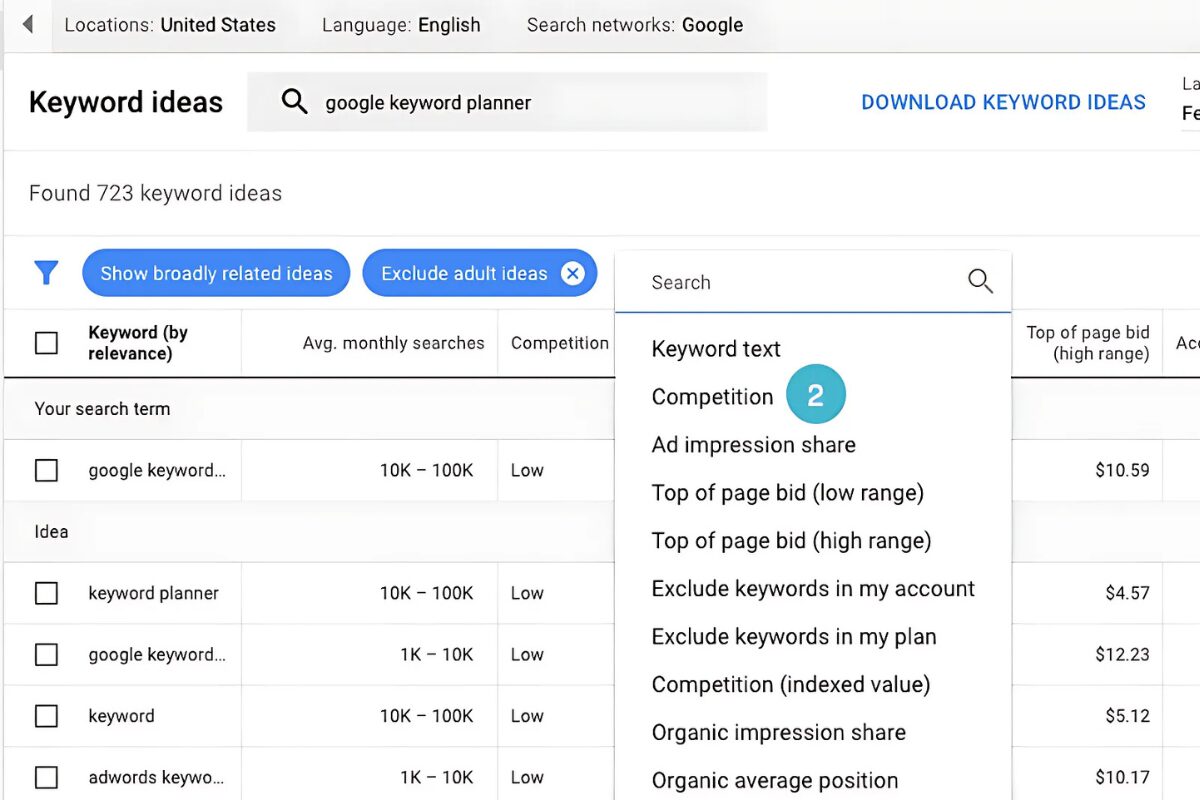This screenshot has width=1200, height=800.
Task: Click the keyword planner keyword text
Action: (153, 593)
